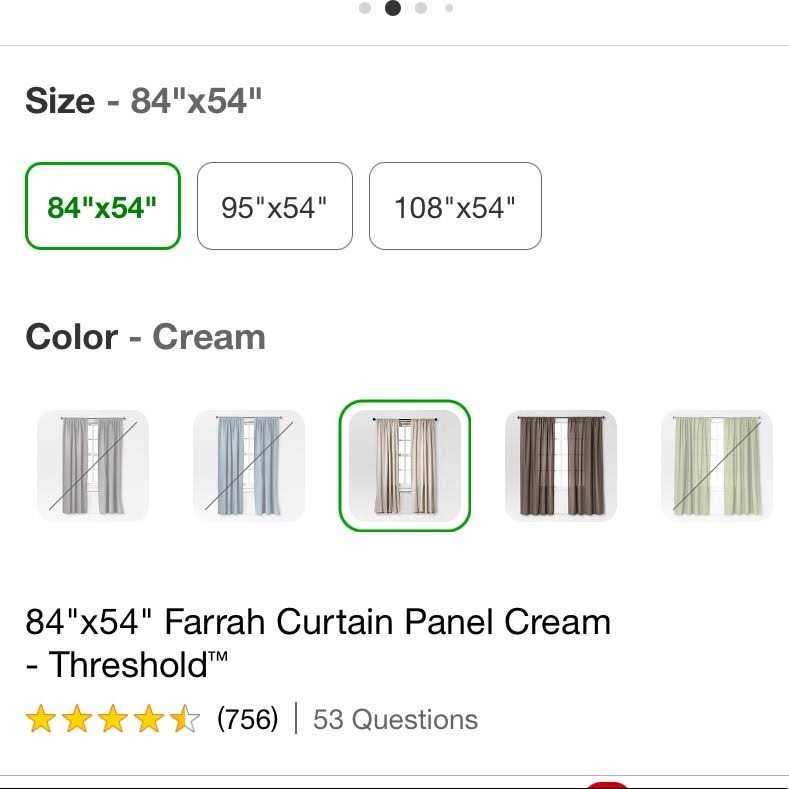This screenshot has width=789, height=789.
Task: Tap the Color - Cream heading
Action: pyautogui.click(x=145, y=337)
